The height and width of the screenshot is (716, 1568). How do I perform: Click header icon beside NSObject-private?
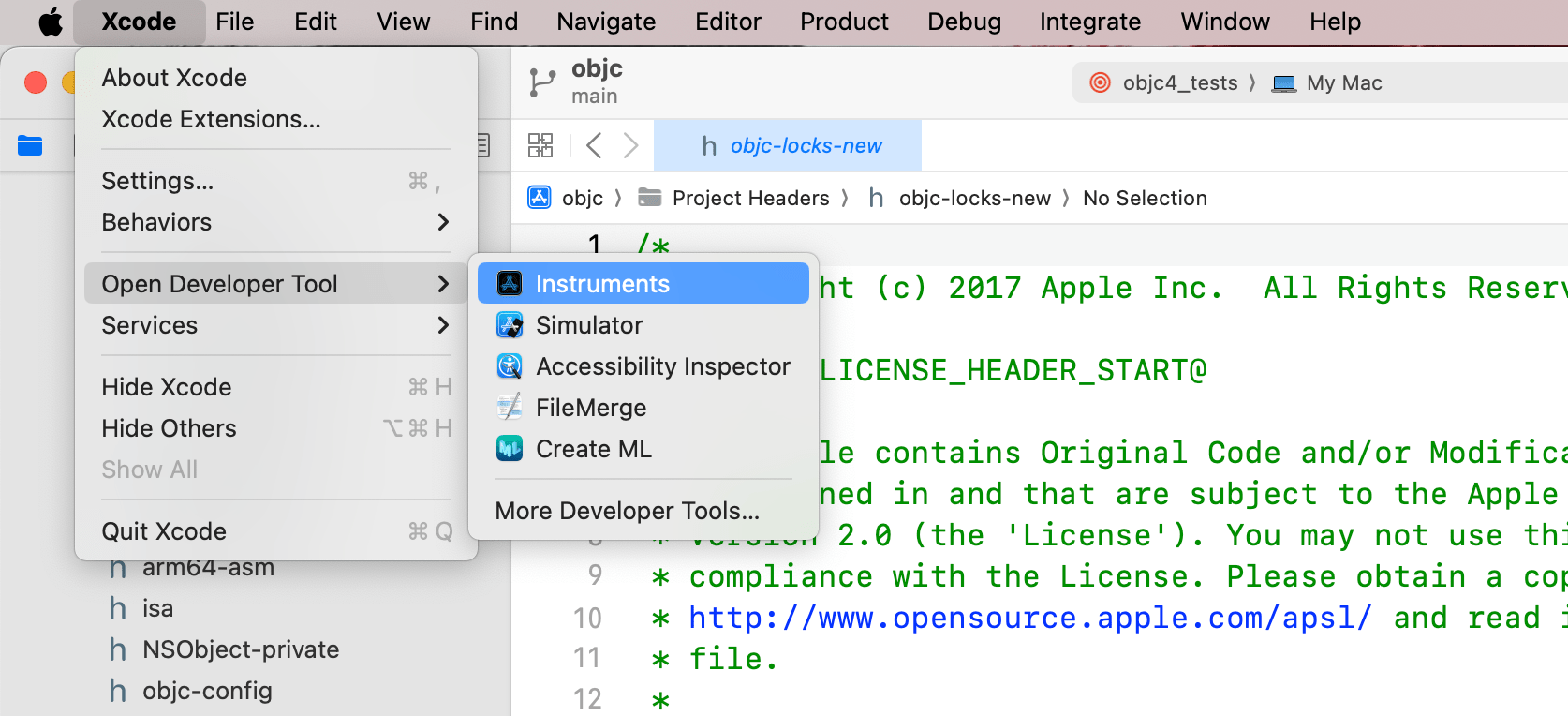[x=118, y=649]
